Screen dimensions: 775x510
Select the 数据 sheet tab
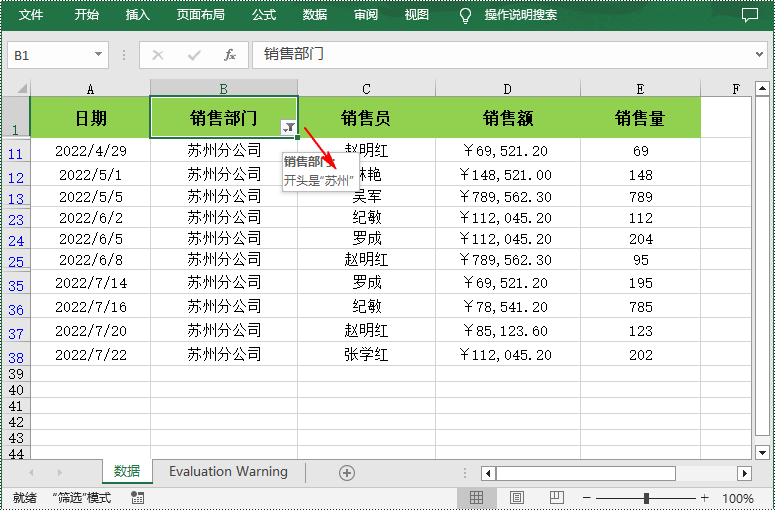tap(127, 471)
